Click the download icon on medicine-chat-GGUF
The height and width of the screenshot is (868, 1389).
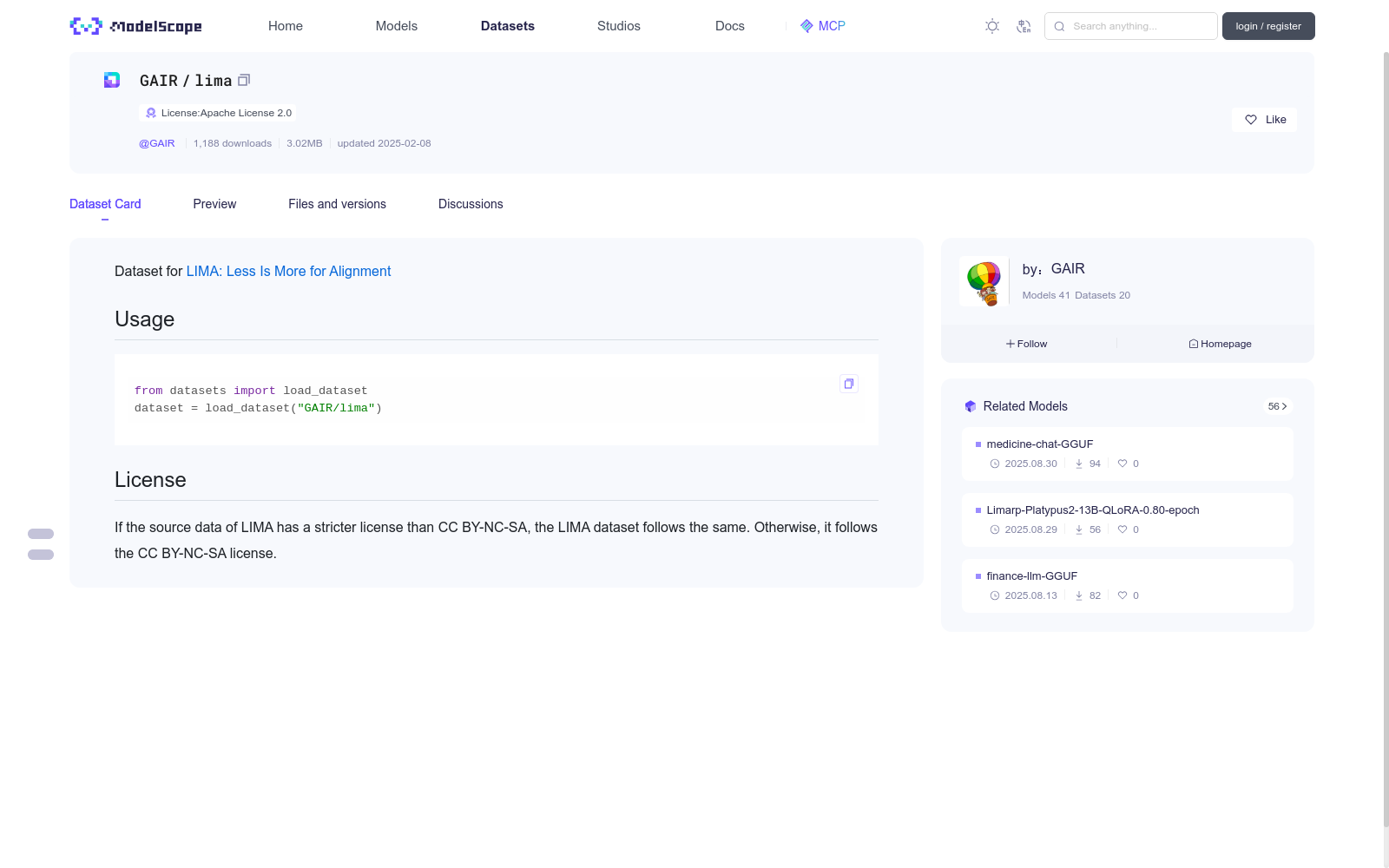point(1079,464)
